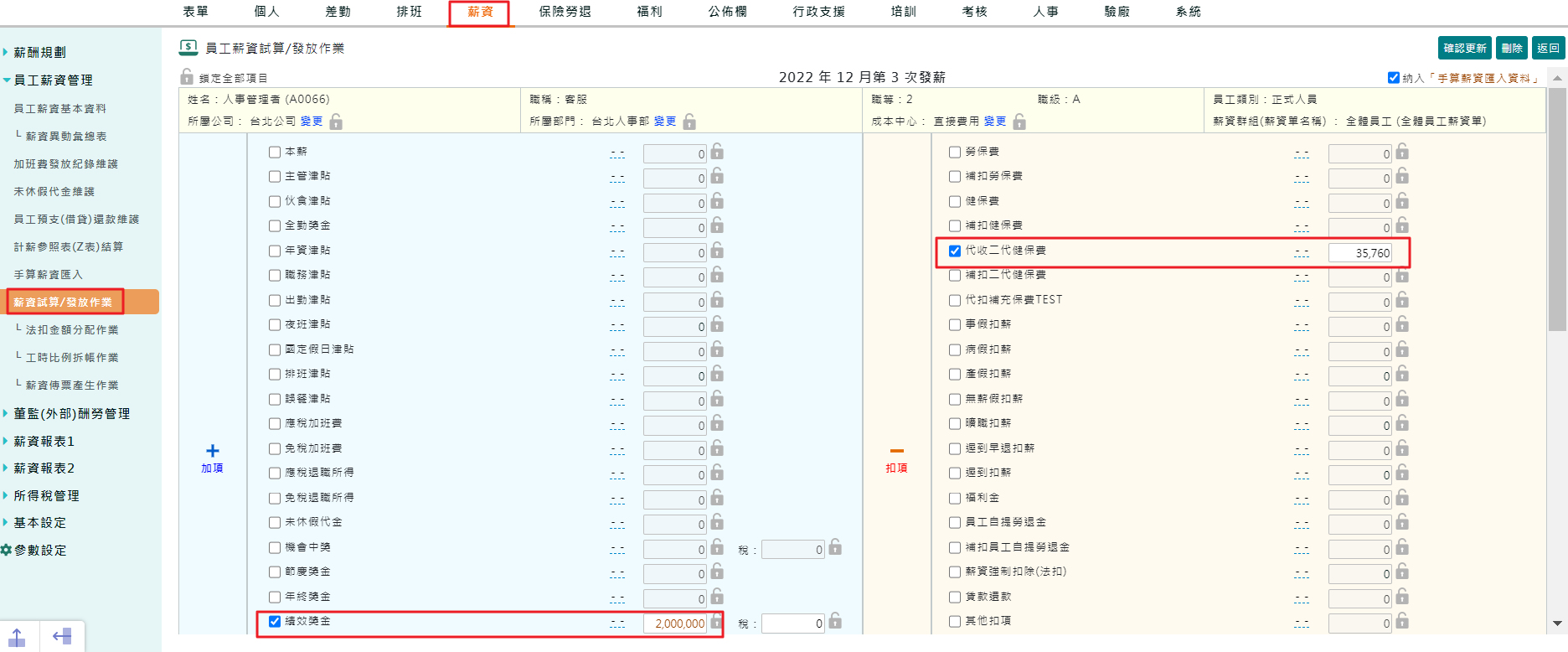Click the vertical scrollbar down arrow

coord(1557,624)
